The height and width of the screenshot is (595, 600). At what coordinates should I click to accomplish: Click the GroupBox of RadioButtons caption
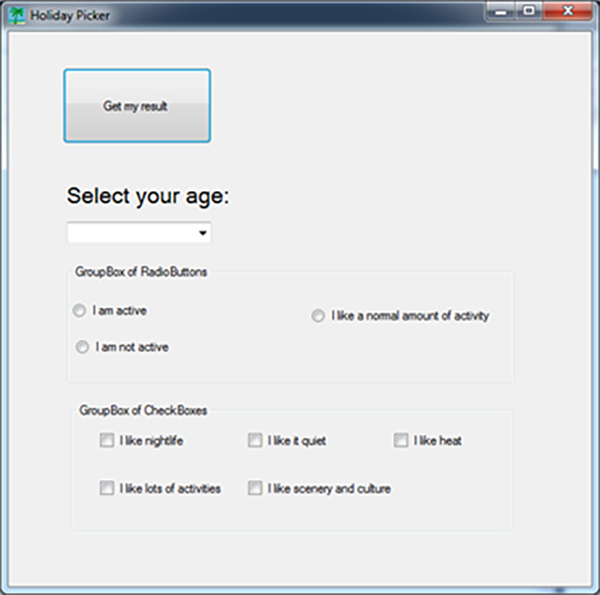(141, 272)
